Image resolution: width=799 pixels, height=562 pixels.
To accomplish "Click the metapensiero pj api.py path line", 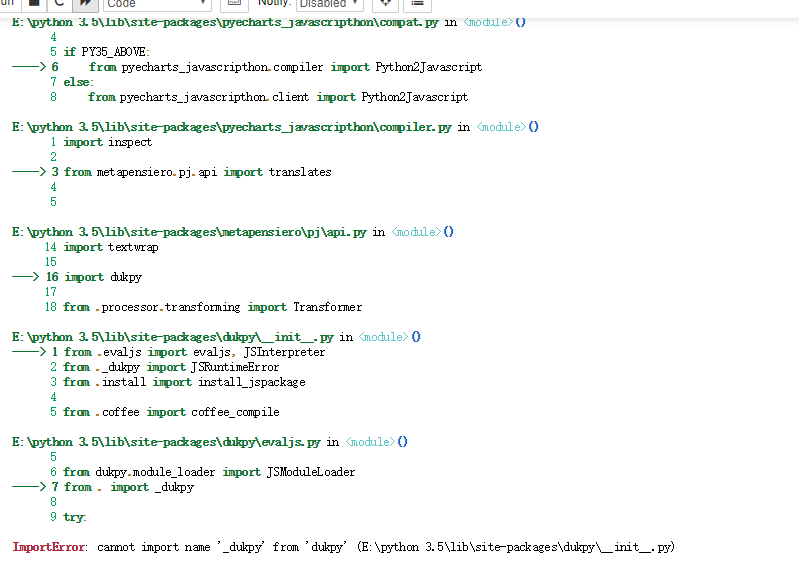I will click(233, 232).
